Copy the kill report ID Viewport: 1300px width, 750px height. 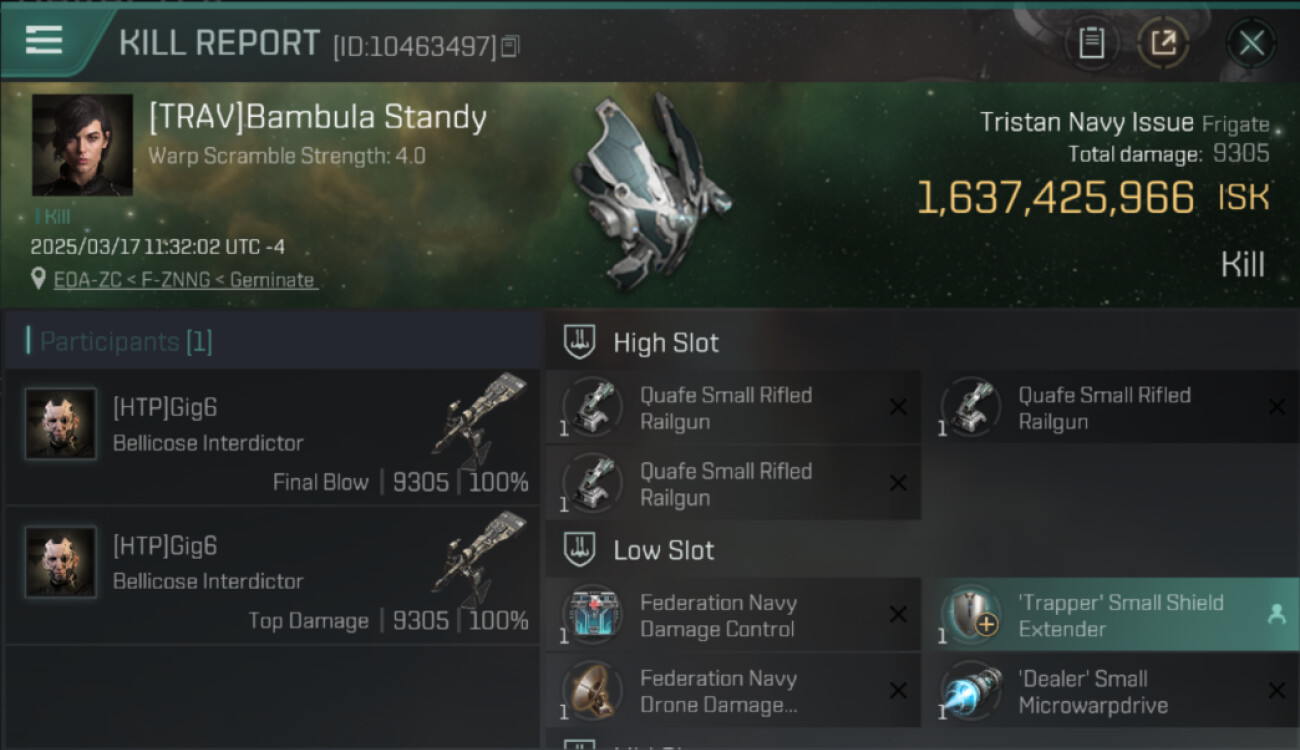tap(511, 46)
